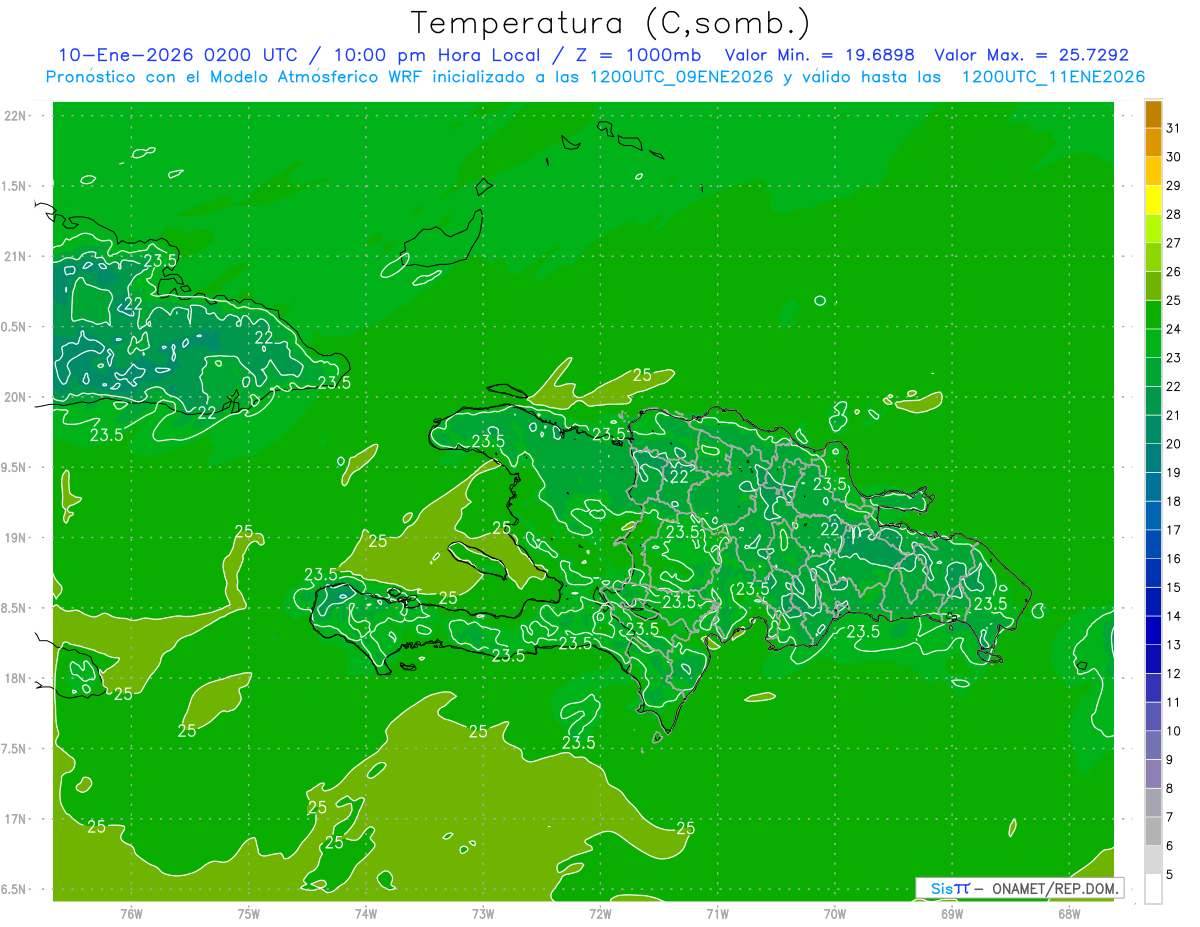This screenshot has height=927, width=1200.
Task: Click the "1200UTC_11ENE2026" valid-until time
Action: pos(1053,77)
